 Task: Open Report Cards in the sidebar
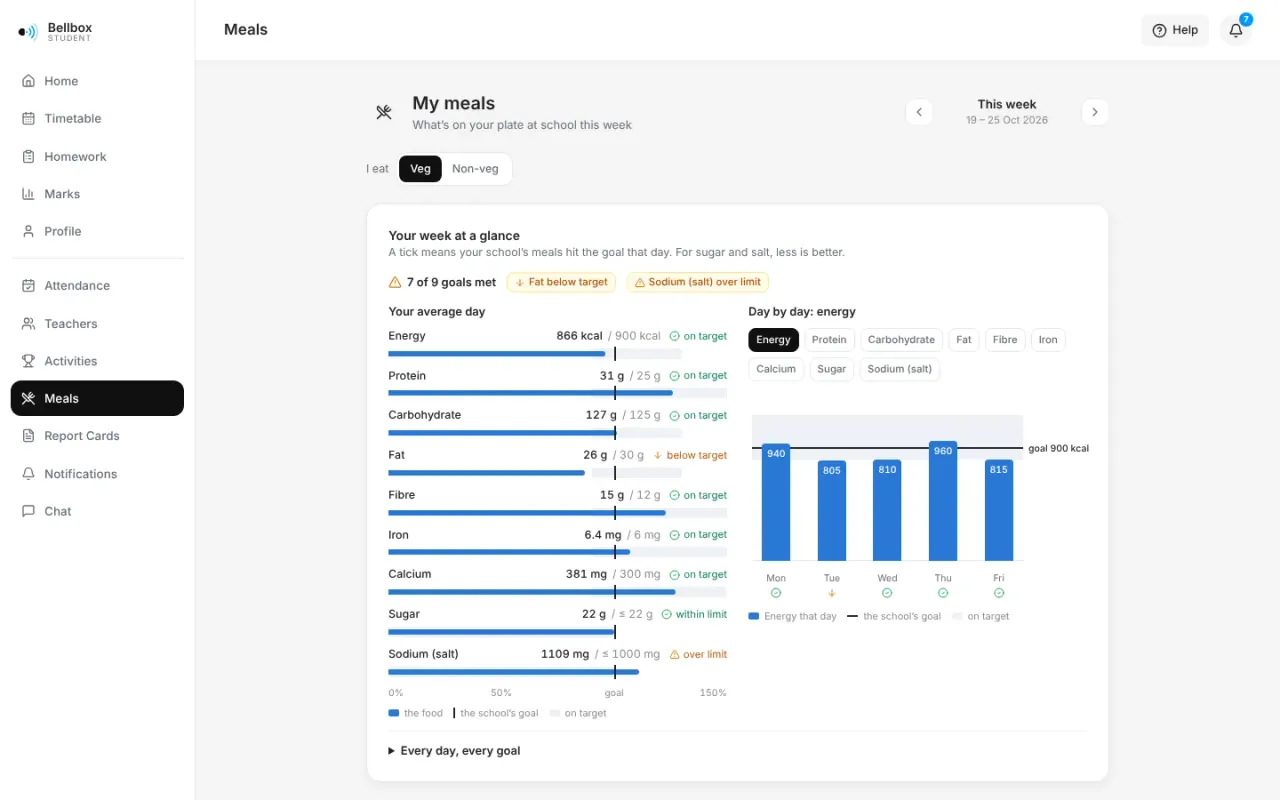pyautogui.click(x=97, y=436)
